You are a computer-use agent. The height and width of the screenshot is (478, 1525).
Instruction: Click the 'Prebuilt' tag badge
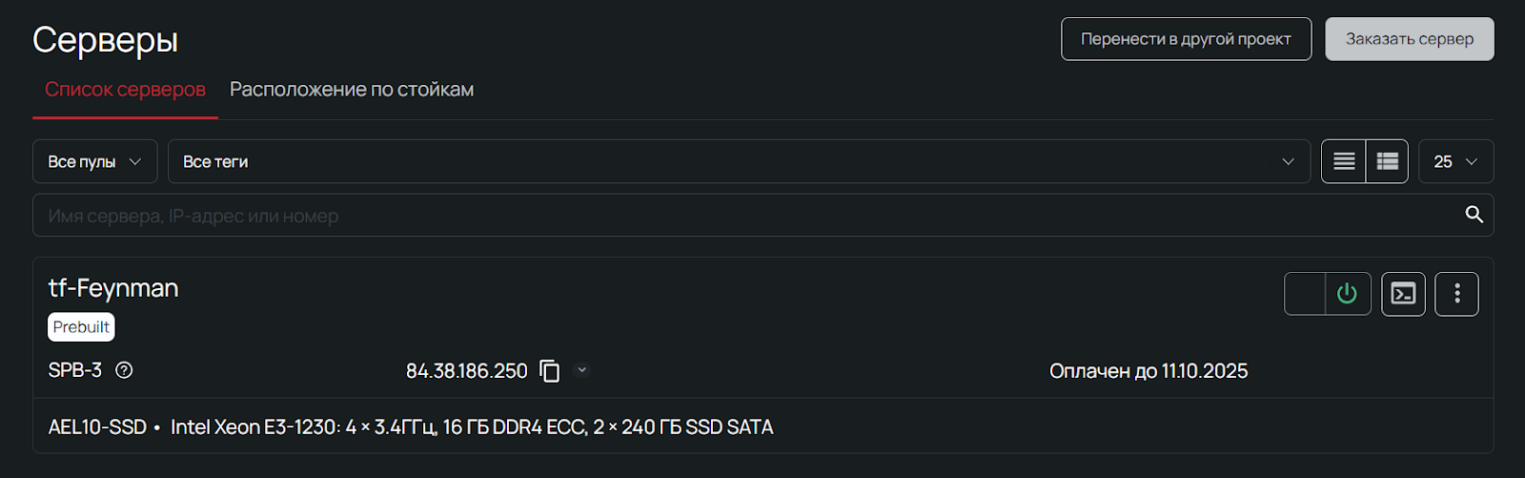tap(81, 327)
